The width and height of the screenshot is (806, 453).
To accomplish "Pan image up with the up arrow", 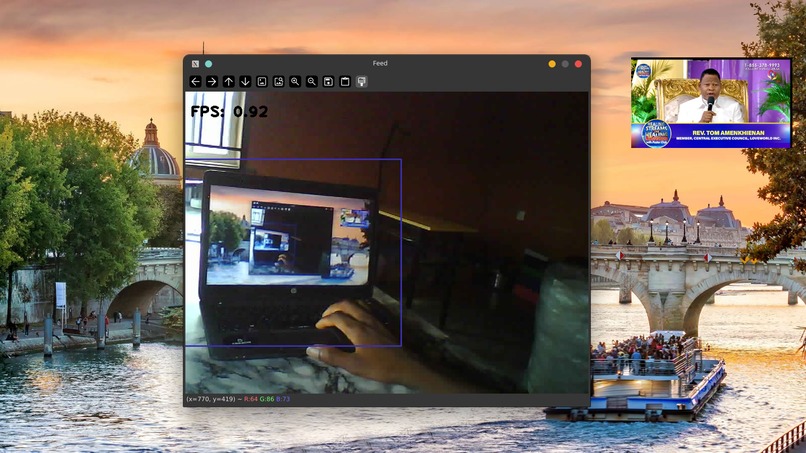I will 229,81.
